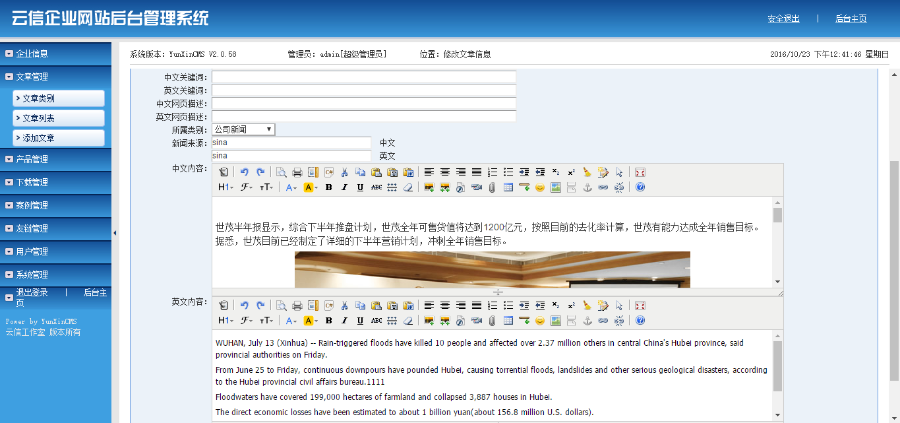The width and height of the screenshot is (900, 423).
Task: Insert table in Chinese content editor
Action: click(x=508, y=187)
